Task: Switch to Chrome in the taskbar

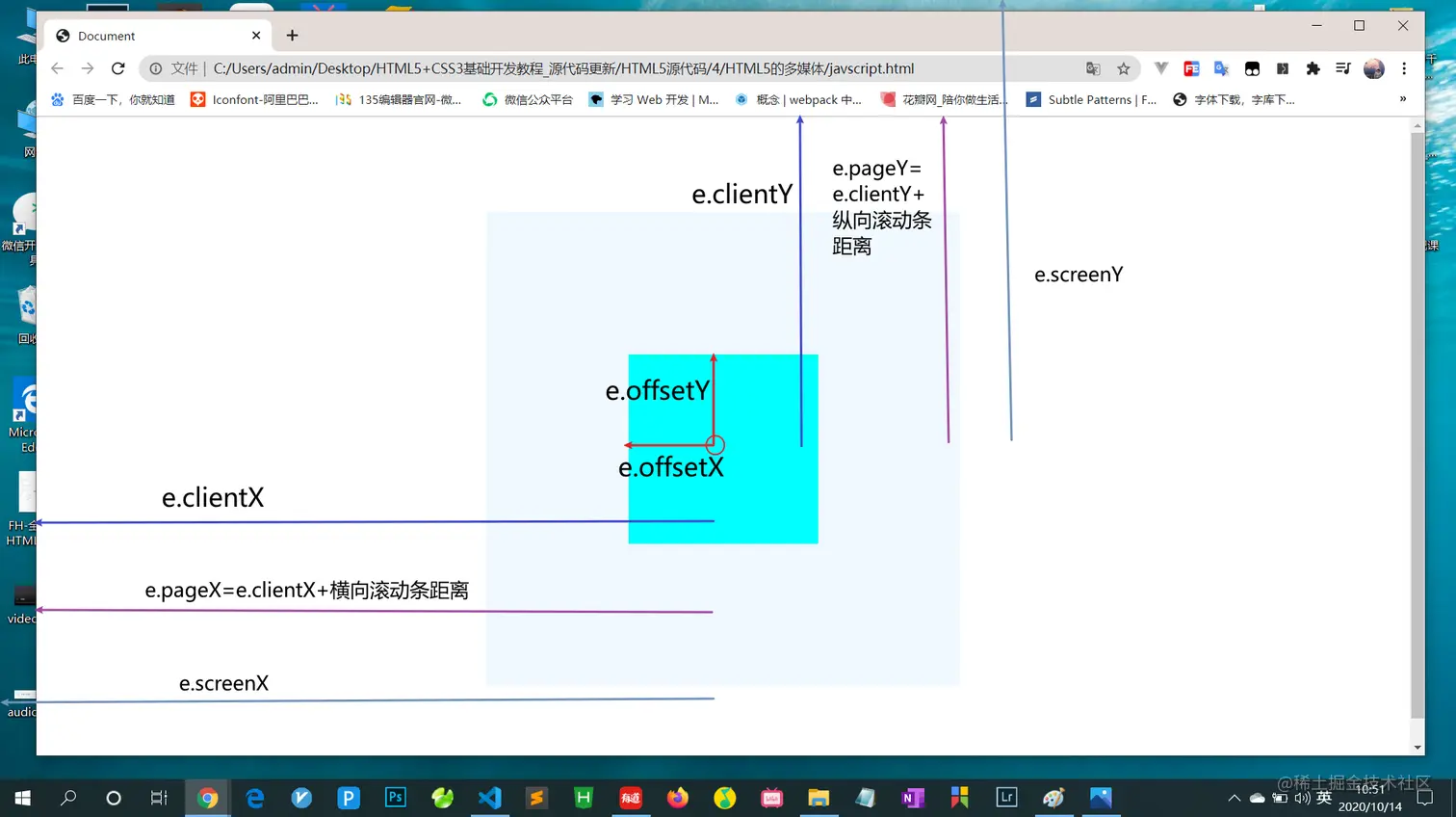Action: pyautogui.click(x=207, y=798)
